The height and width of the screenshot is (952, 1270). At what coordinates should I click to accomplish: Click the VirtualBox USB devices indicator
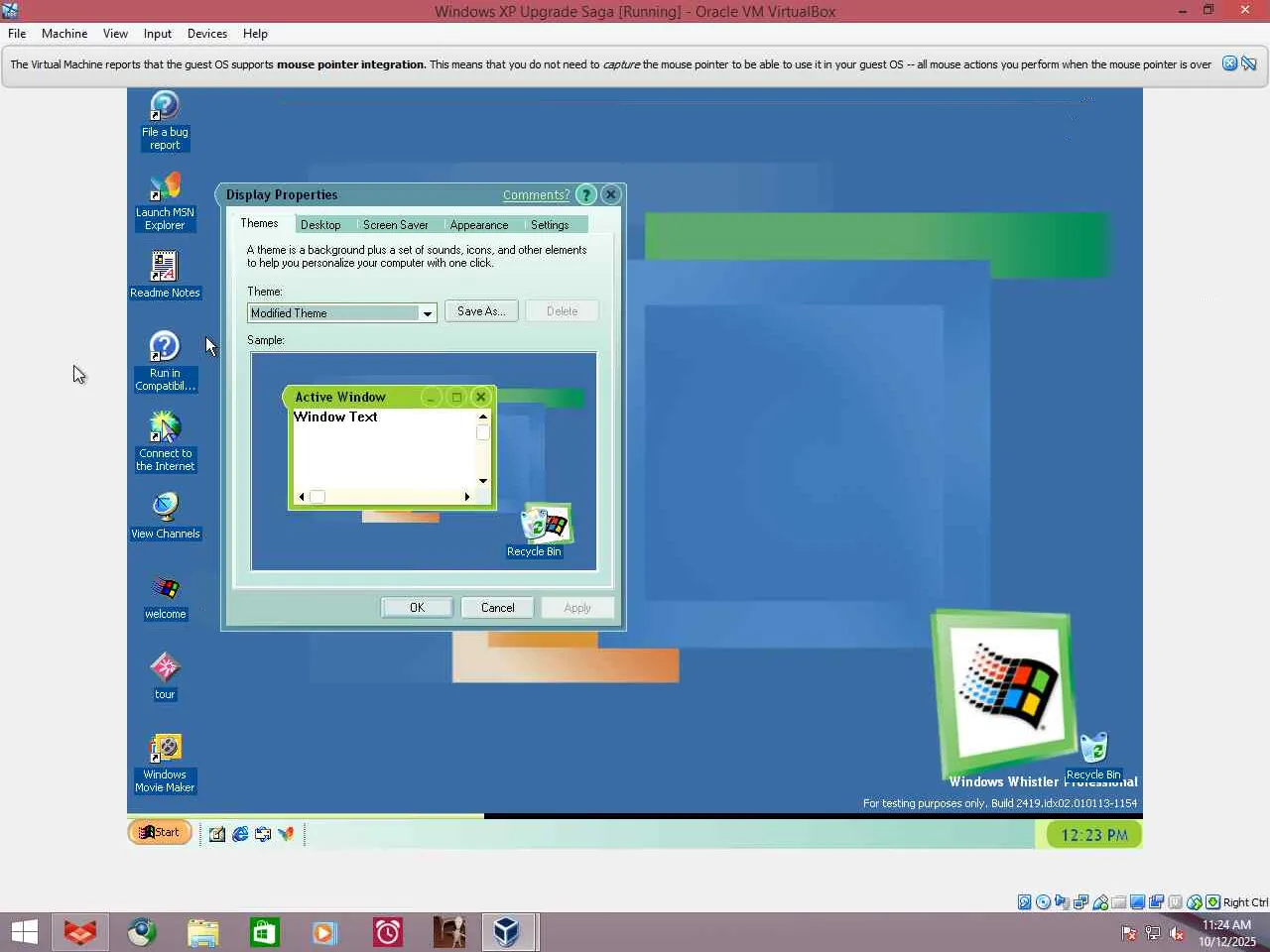[1100, 902]
